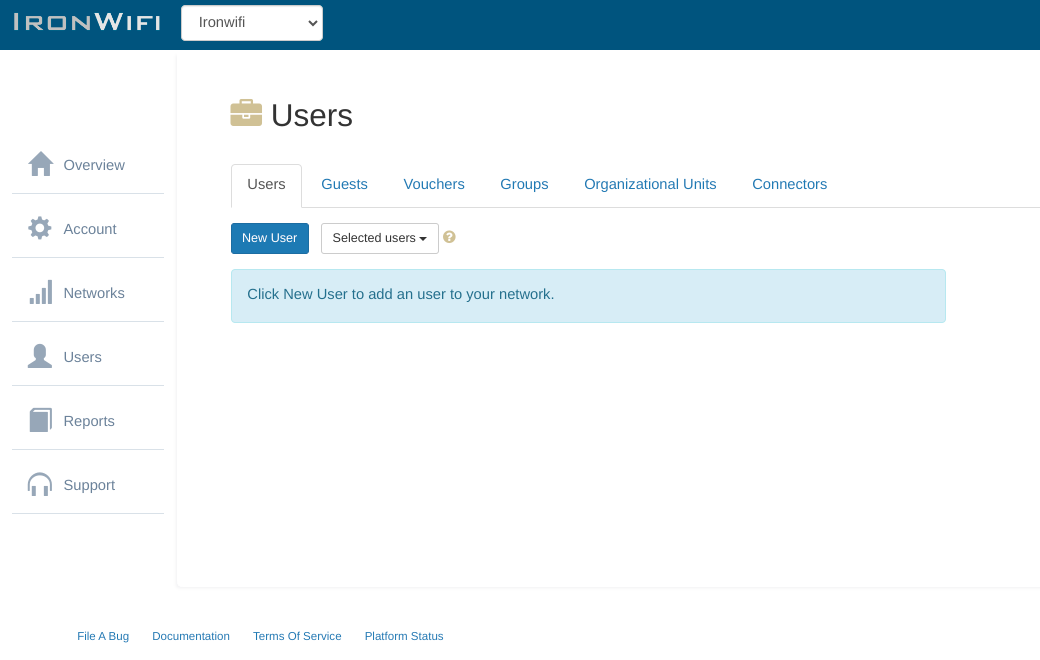Click the Networks signal bars icon
This screenshot has height=660, width=1040.
coord(40,292)
